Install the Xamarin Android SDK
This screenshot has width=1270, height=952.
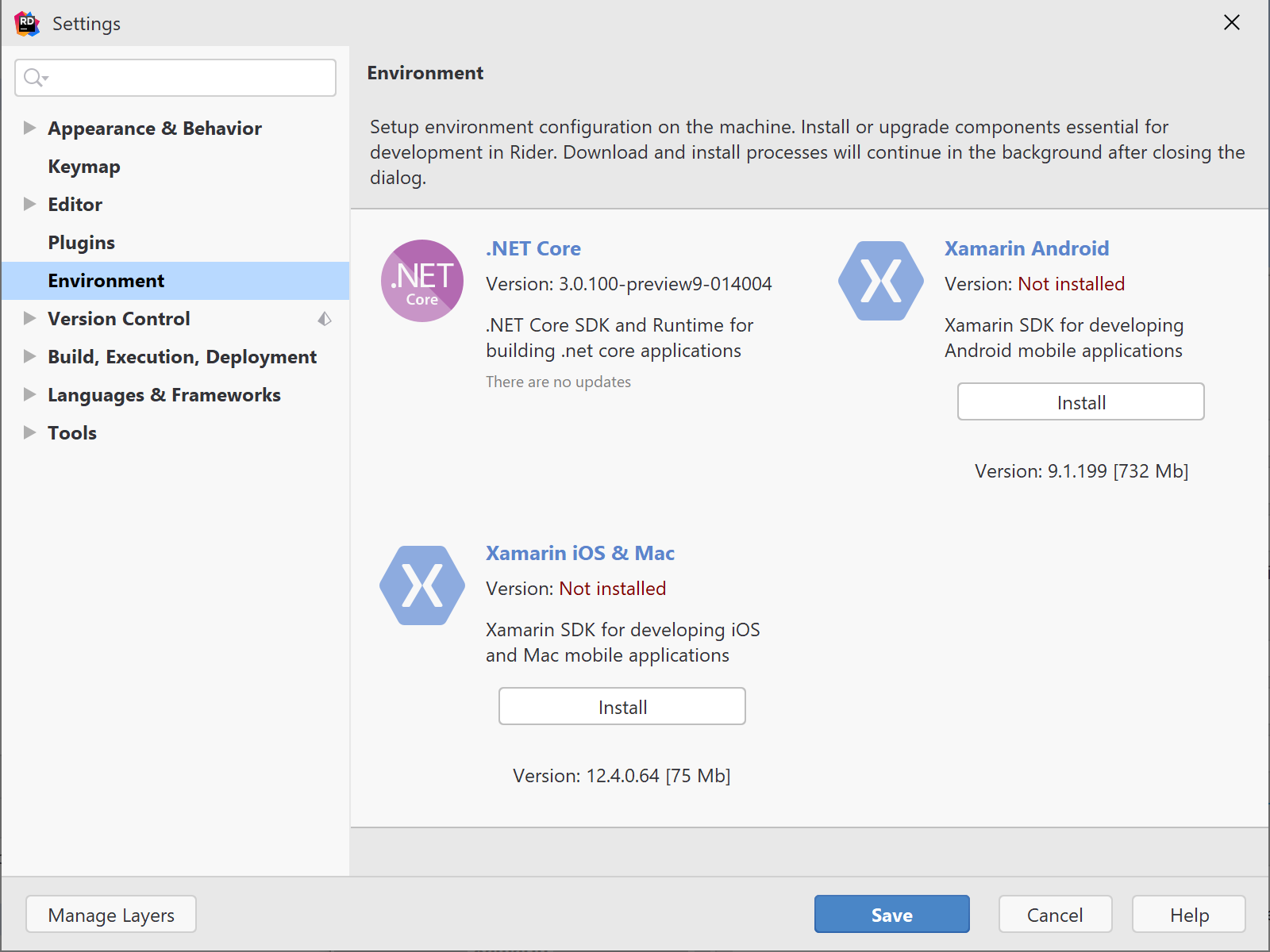[x=1080, y=401]
